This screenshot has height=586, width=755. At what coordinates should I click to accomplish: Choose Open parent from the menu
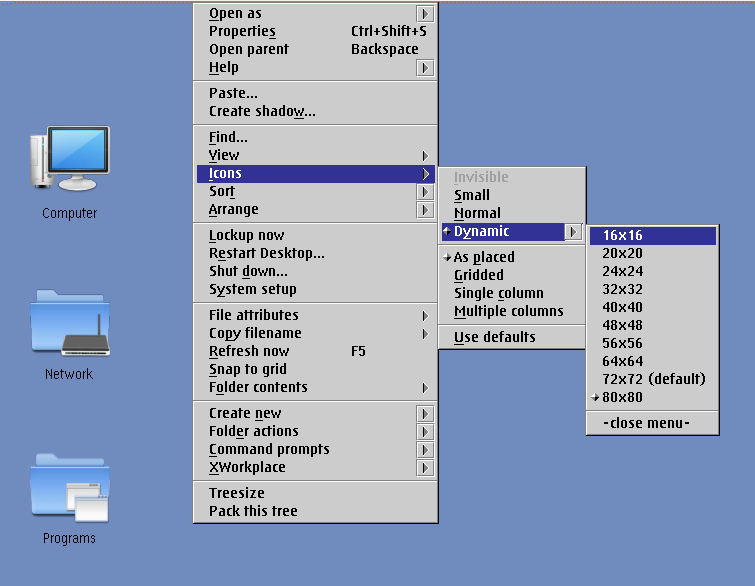click(x=316, y=49)
